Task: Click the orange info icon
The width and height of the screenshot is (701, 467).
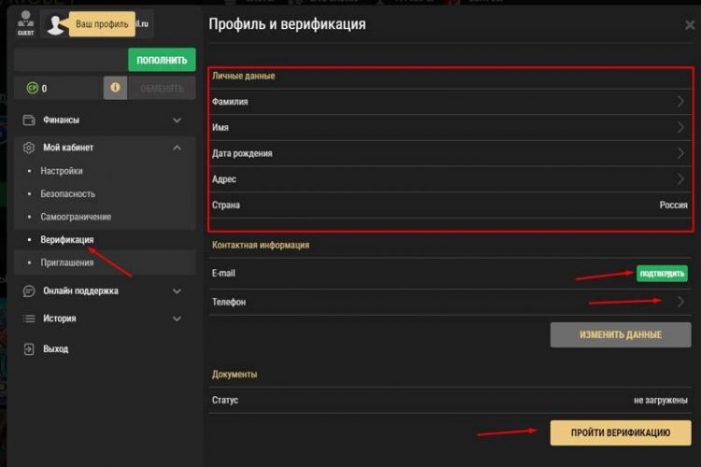Action: click(x=115, y=88)
